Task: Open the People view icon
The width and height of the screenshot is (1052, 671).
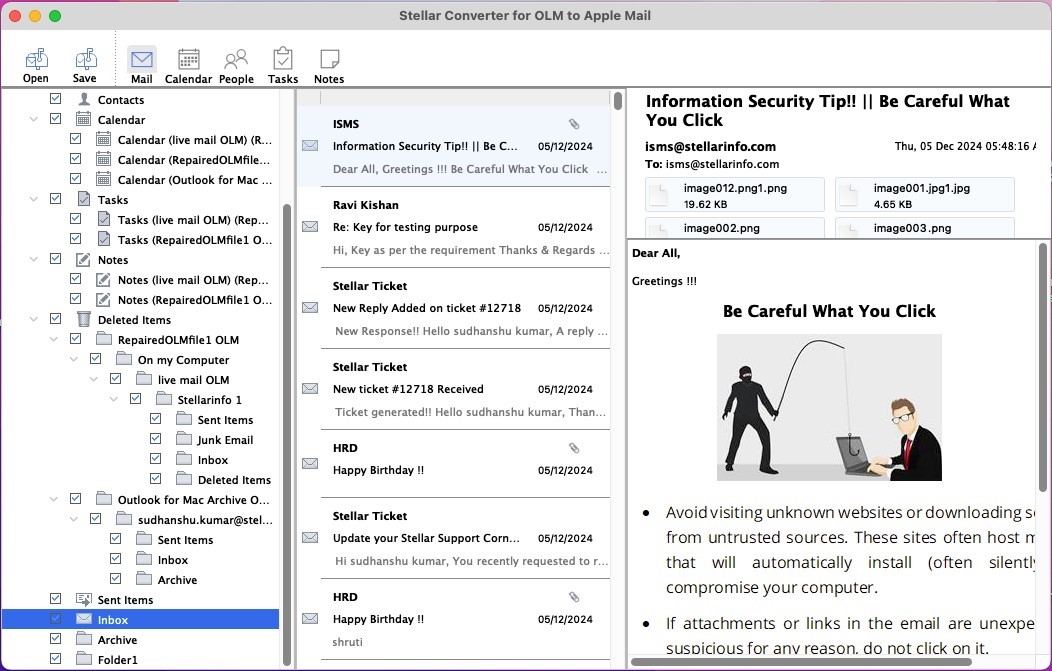Action: 236,64
